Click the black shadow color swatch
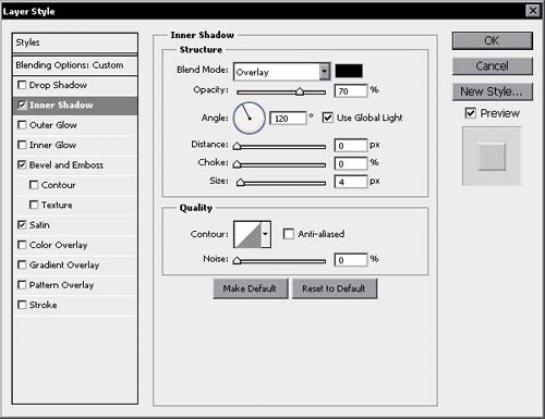 click(349, 71)
